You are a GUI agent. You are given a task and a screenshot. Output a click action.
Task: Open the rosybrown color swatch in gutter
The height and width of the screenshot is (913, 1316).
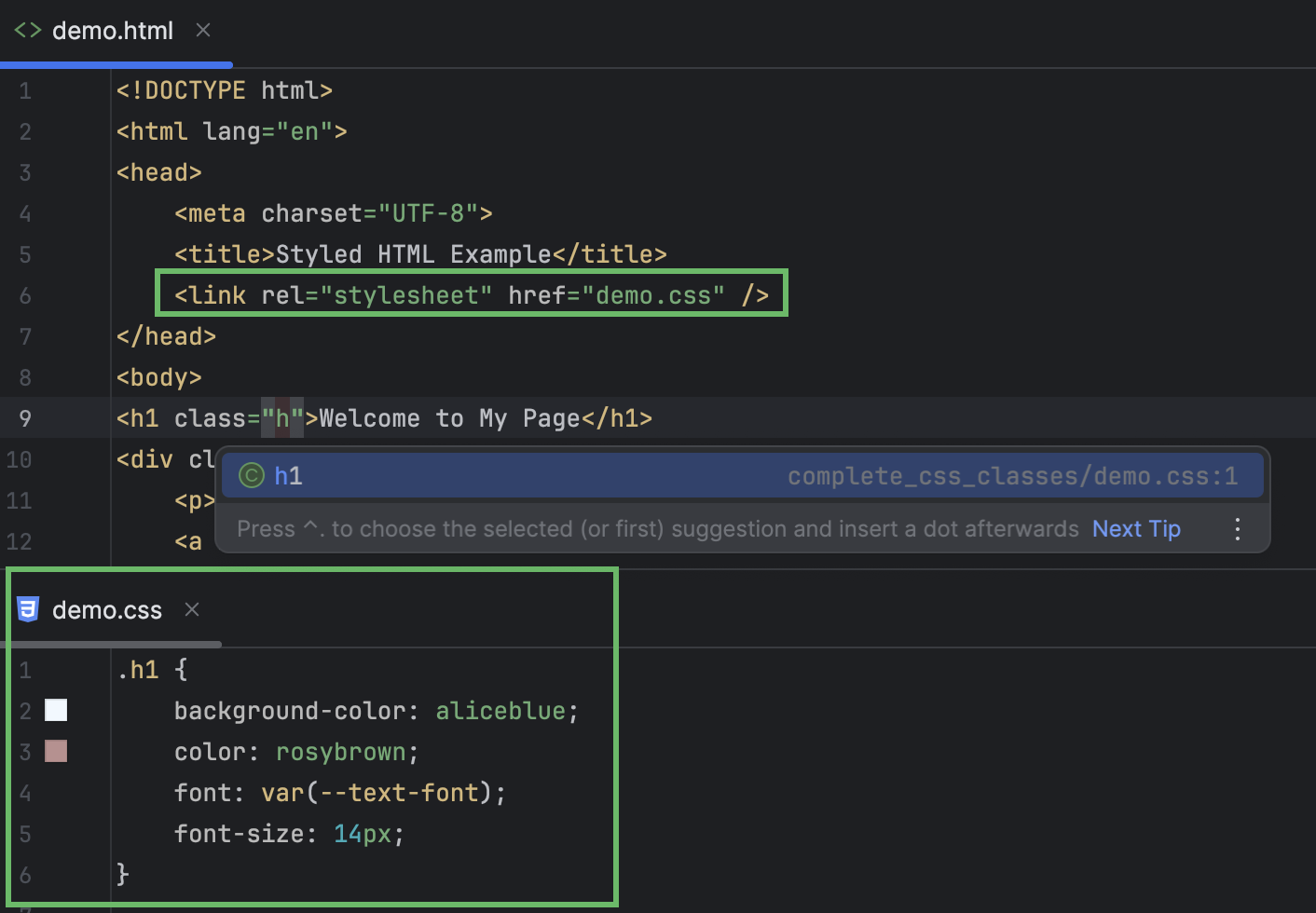pyautogui.click(x=56, y=751)
